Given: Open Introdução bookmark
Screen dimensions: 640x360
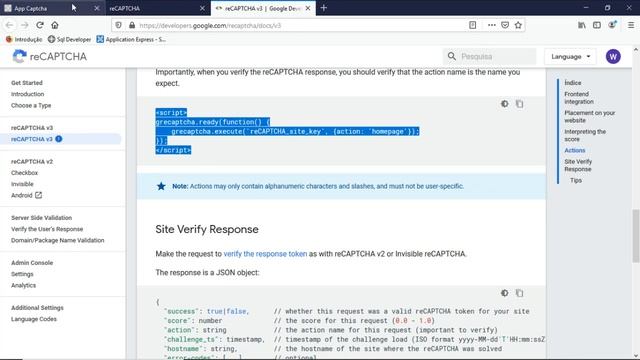Looking at the screenshot, I should (24, 40).
